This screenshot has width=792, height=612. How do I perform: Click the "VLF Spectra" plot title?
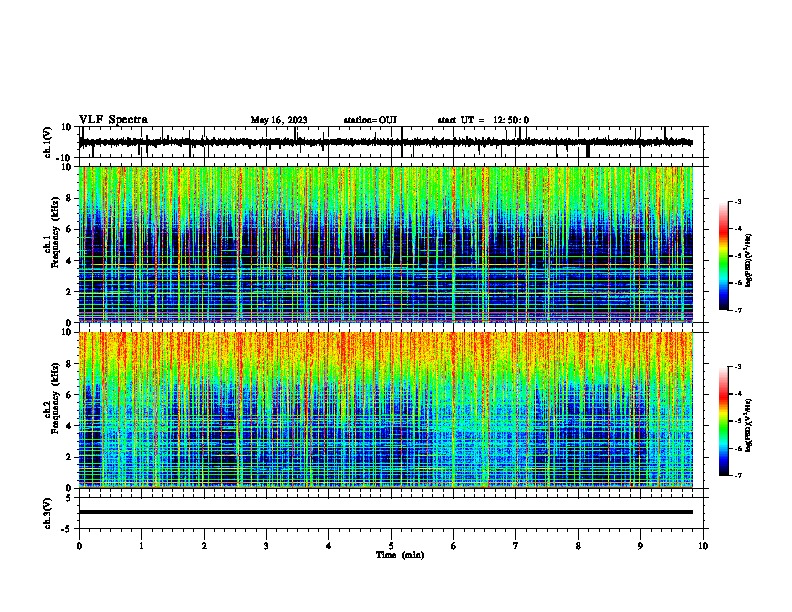pos(113,120)
